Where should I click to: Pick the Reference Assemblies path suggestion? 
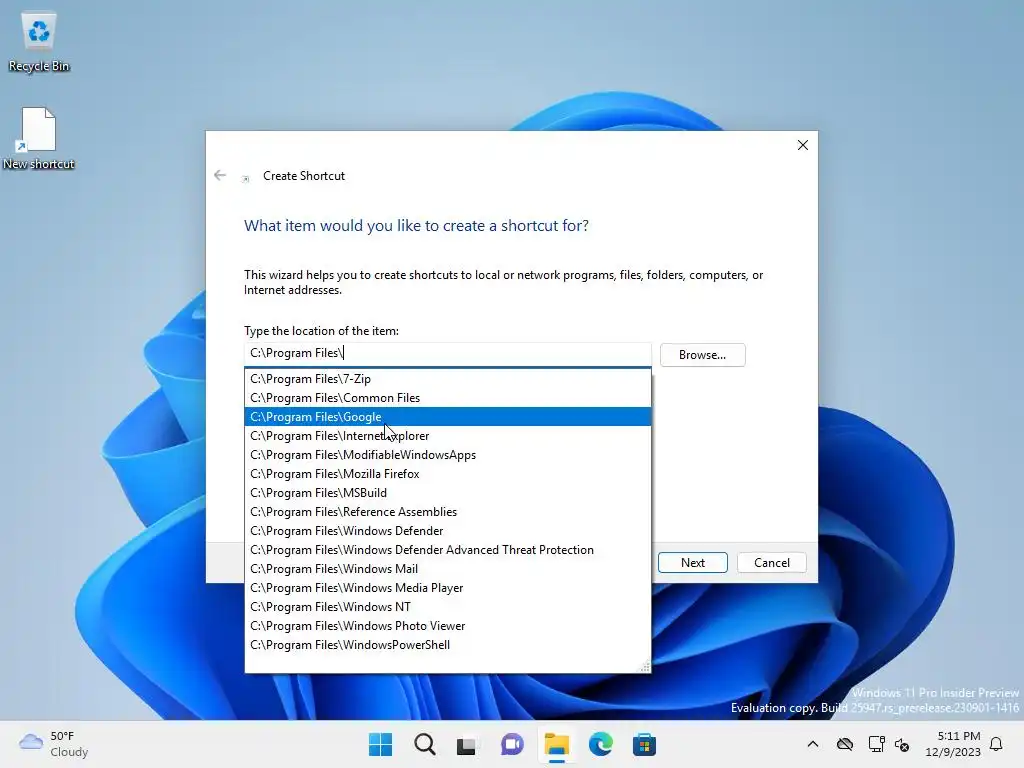[447, 511]
